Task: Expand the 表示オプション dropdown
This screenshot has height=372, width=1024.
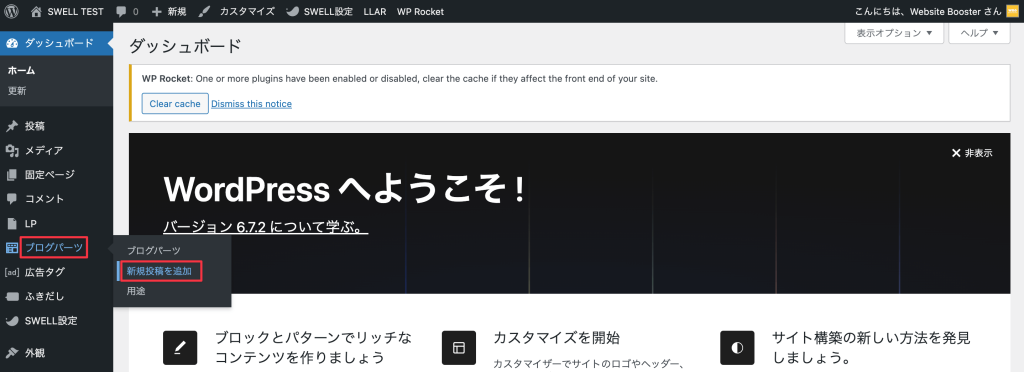Action: click(894, 33)
